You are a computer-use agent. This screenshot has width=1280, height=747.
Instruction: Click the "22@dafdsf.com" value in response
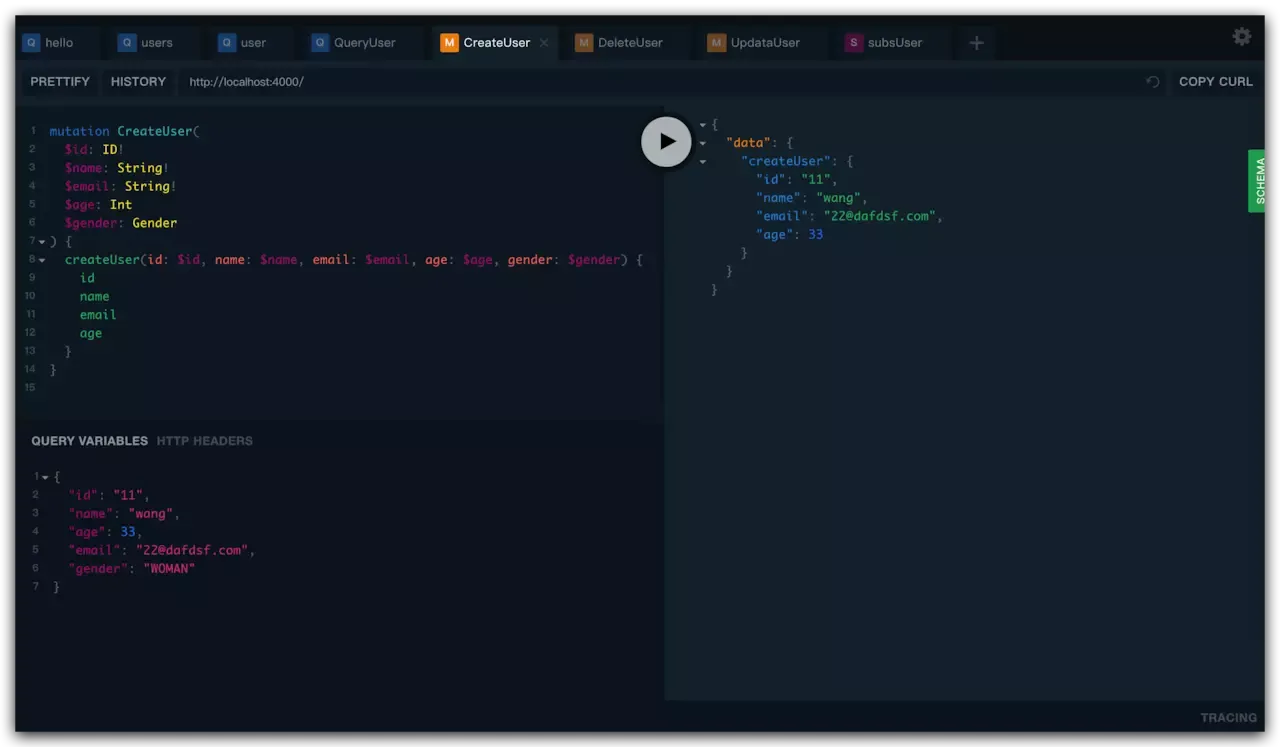click(880, 216)
